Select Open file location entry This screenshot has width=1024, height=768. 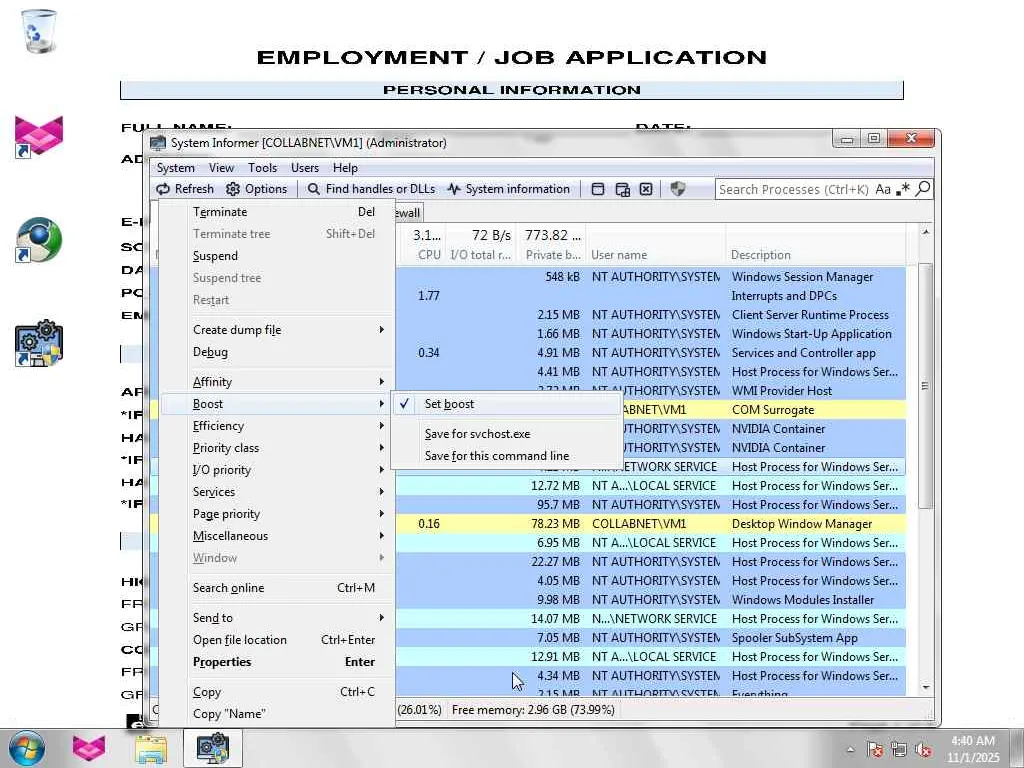tap(278, 640)
